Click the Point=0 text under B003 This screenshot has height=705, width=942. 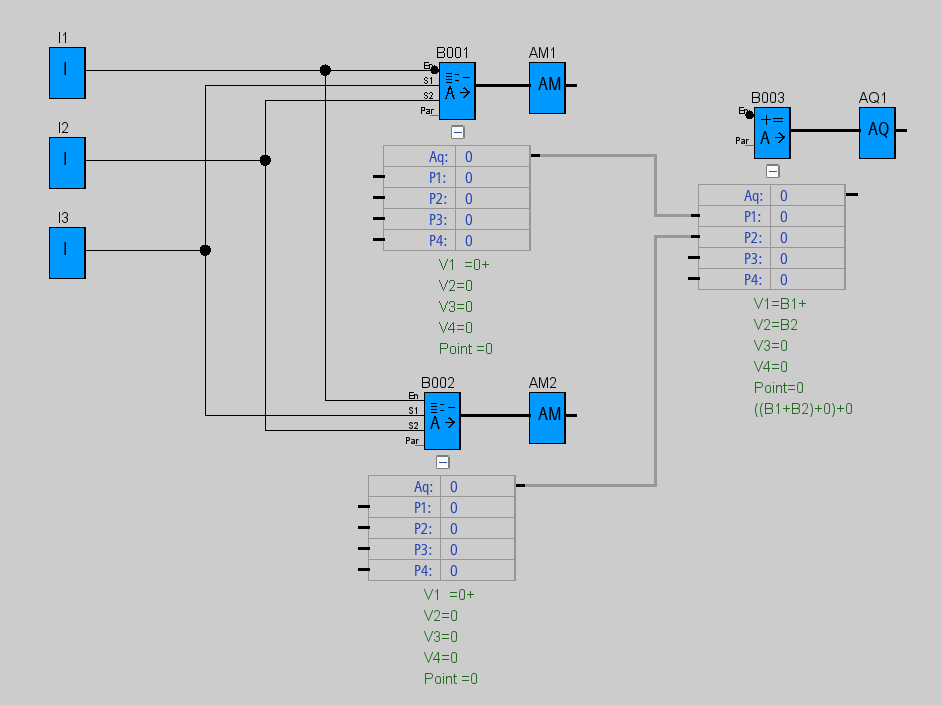coord(779,388)
